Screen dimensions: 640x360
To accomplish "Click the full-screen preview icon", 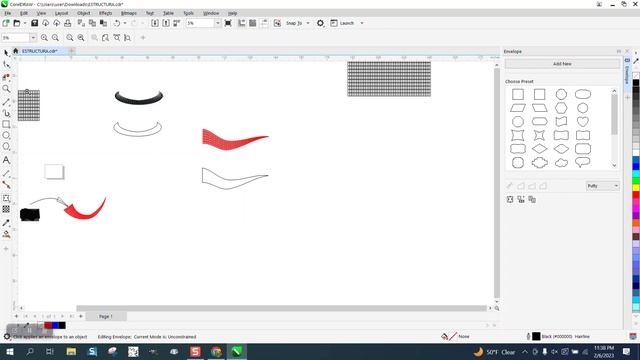I will click(x=228, y=23).
